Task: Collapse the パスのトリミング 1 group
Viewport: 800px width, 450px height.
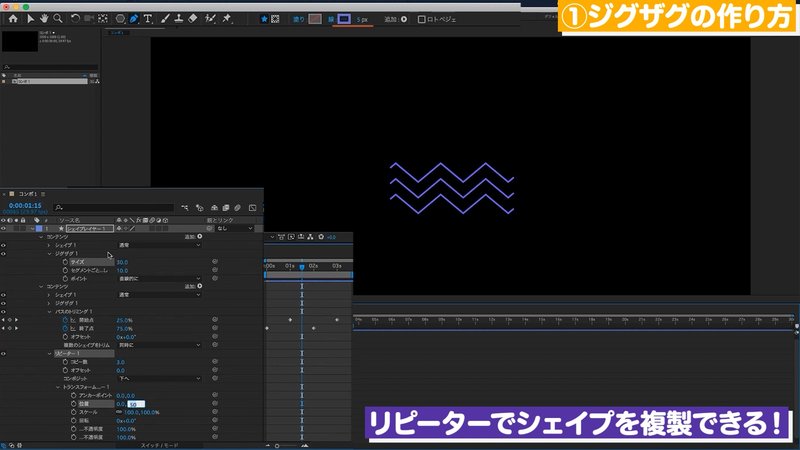Action: (49, 312)
